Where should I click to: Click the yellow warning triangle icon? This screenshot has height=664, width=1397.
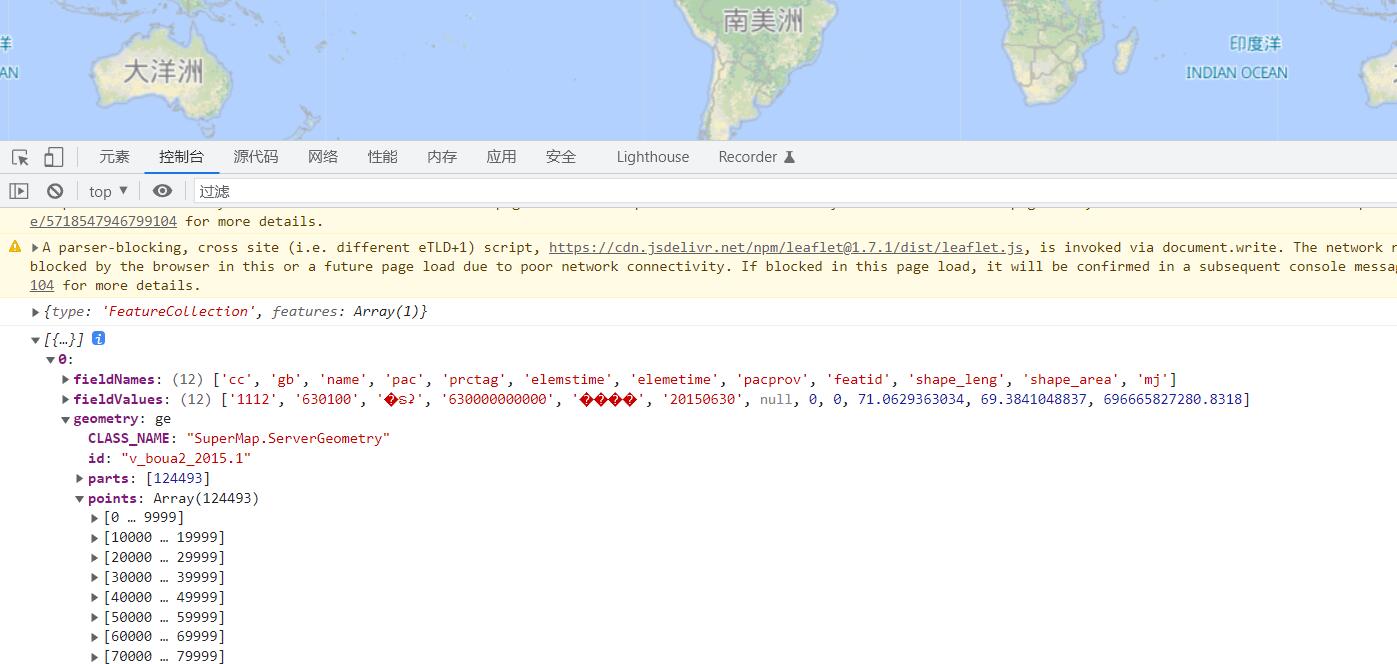(x=15, y=247)
